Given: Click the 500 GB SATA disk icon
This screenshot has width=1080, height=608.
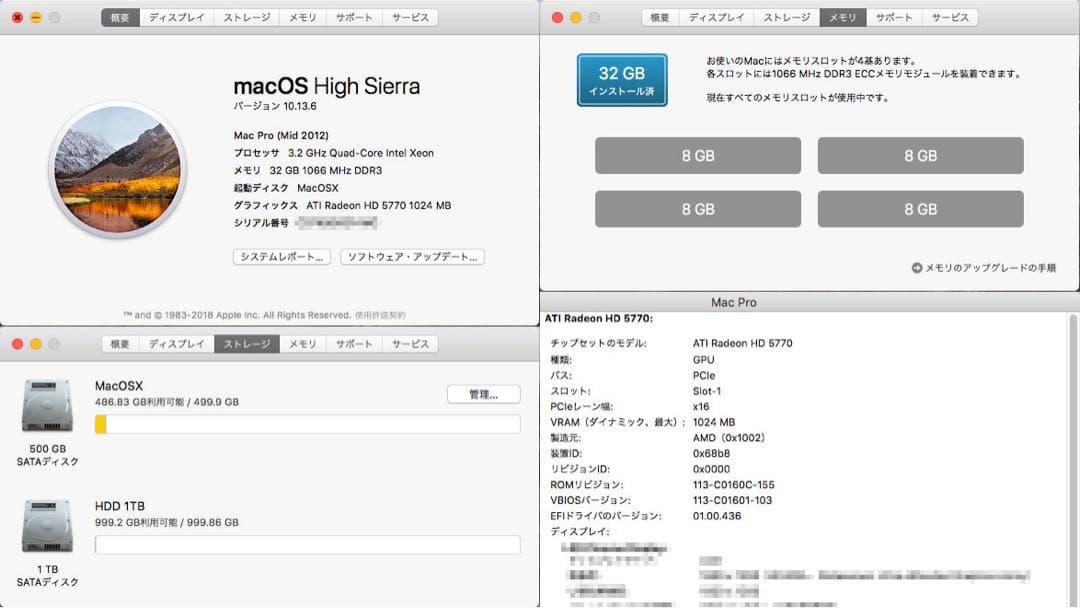Looking at the screenshot, I should pos(46,403).
